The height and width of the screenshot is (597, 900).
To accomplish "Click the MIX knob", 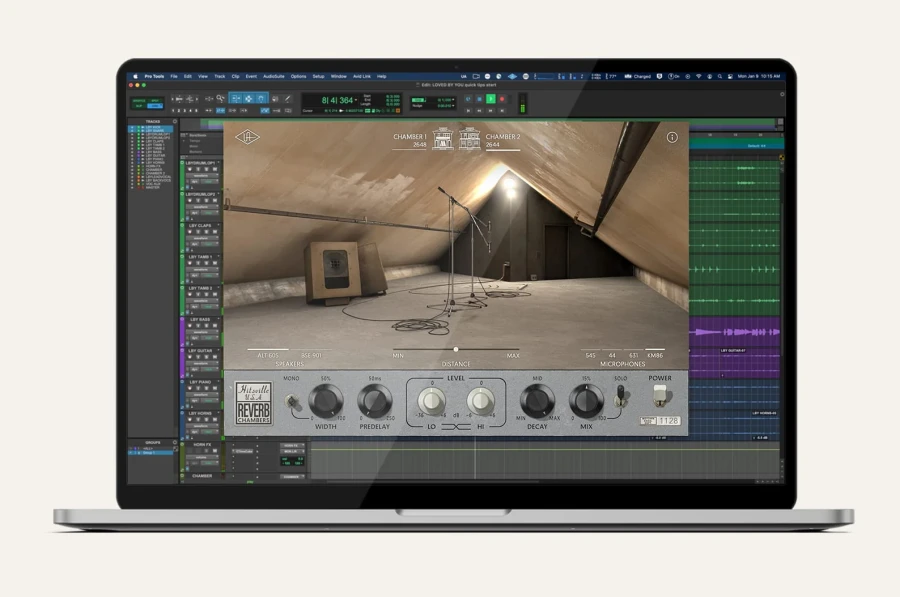I will coord(586,401).
